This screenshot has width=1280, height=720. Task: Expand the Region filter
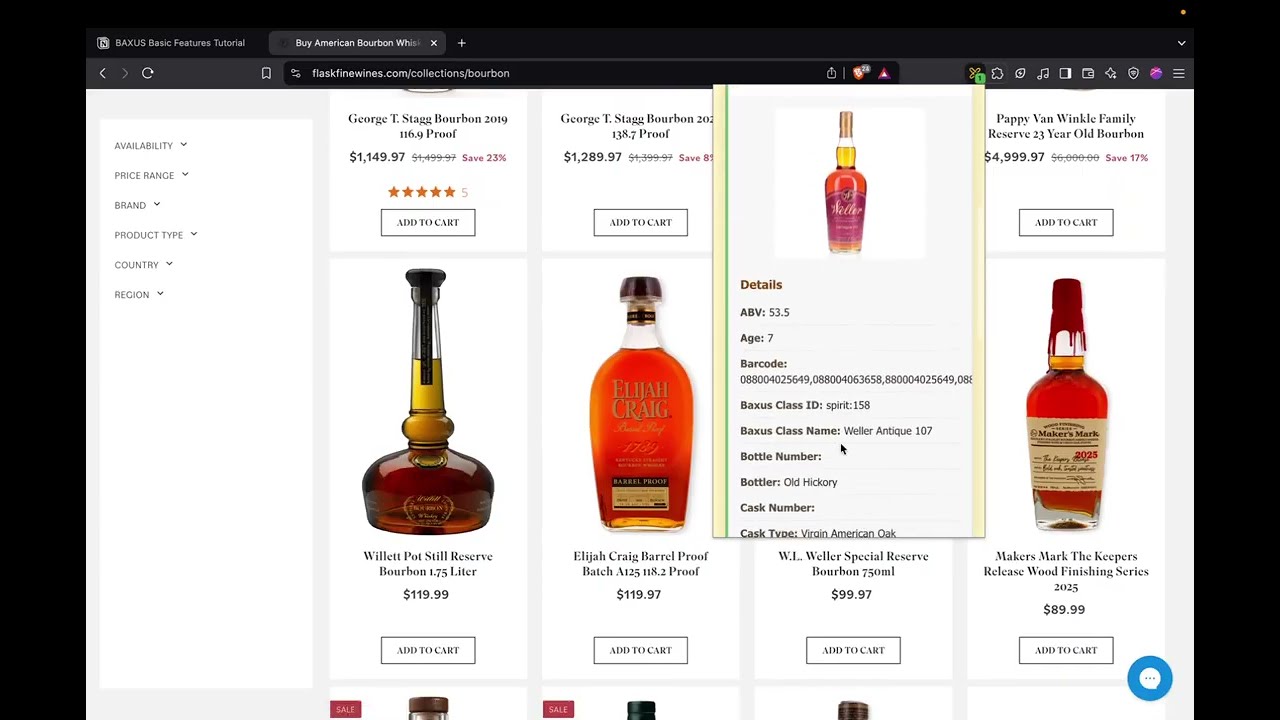(139, 295)
